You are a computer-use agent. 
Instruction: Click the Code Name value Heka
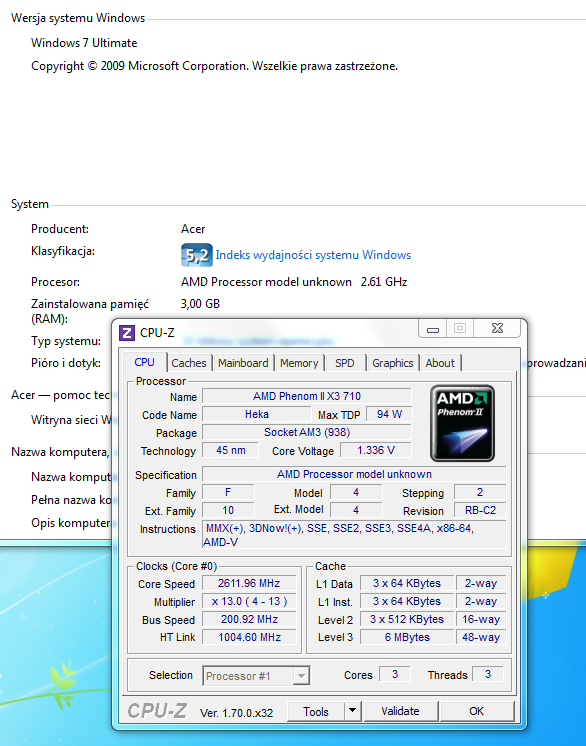(257, 414)
